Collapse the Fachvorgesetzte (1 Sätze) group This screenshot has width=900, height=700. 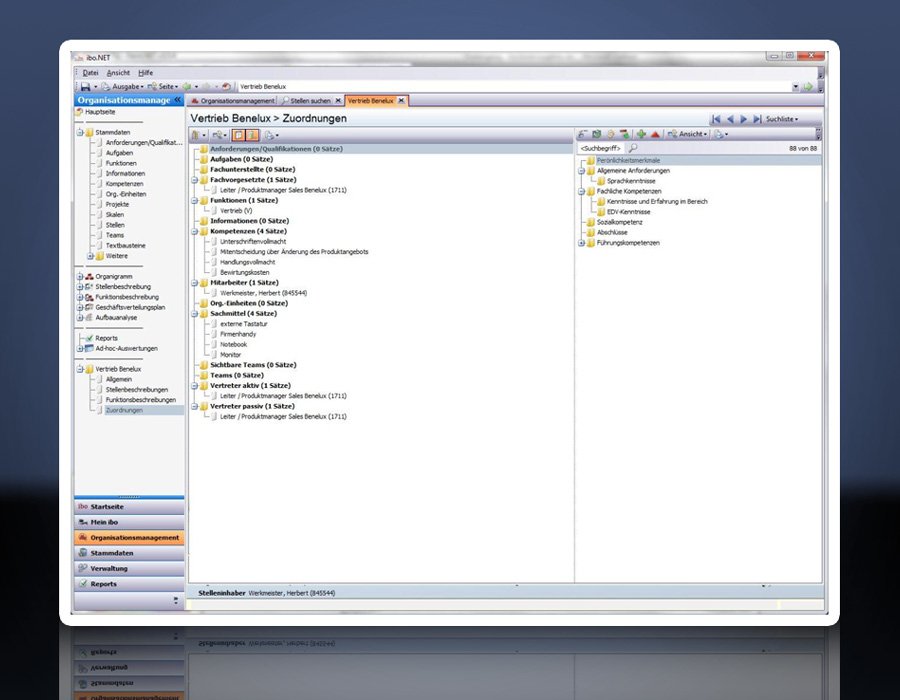(x=195, y=180)
